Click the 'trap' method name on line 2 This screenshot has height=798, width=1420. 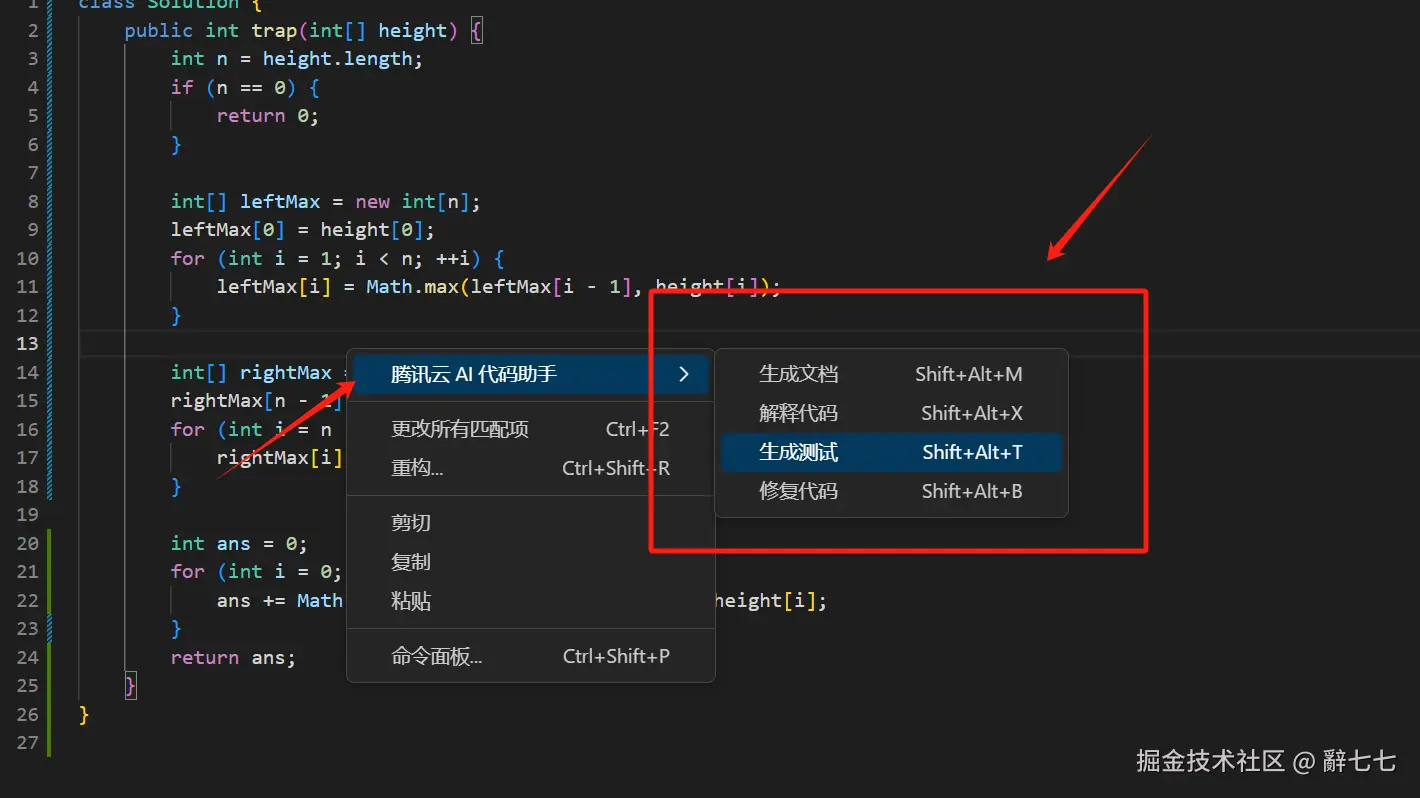[x=274, y=31]
